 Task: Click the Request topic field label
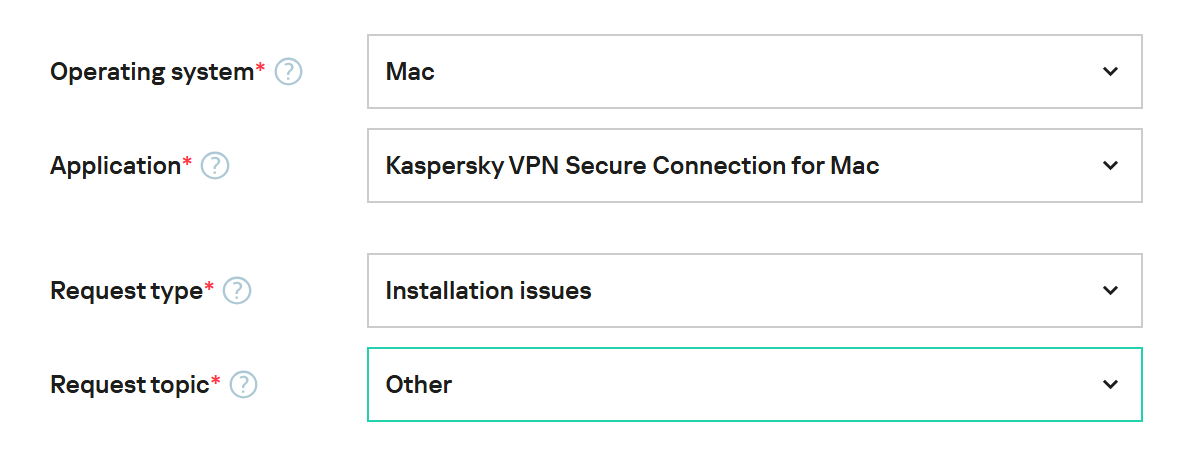(x=129, y=385)
